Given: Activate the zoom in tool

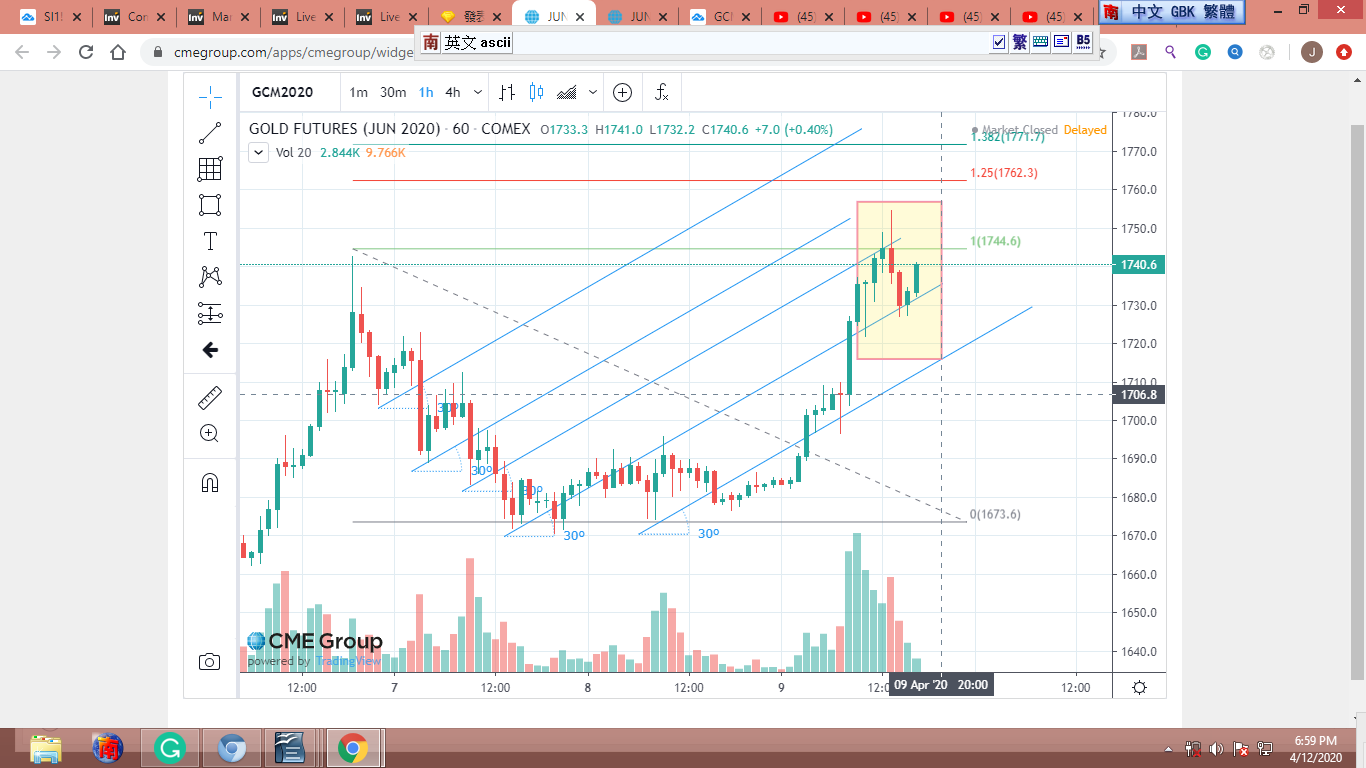Looking at the screenshot, I should coord(210,433).
